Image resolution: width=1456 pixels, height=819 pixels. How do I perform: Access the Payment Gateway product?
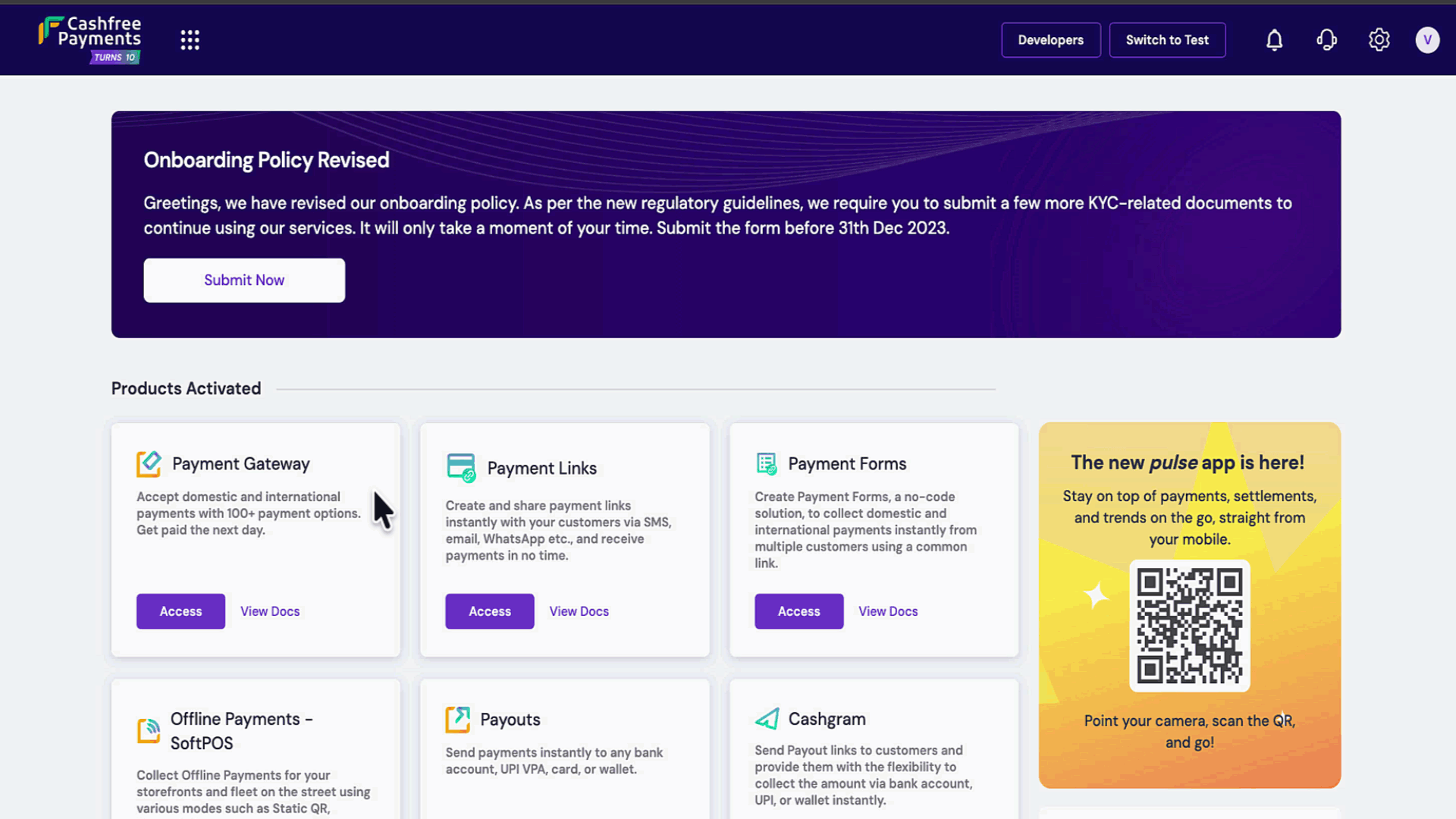(180, 611)
